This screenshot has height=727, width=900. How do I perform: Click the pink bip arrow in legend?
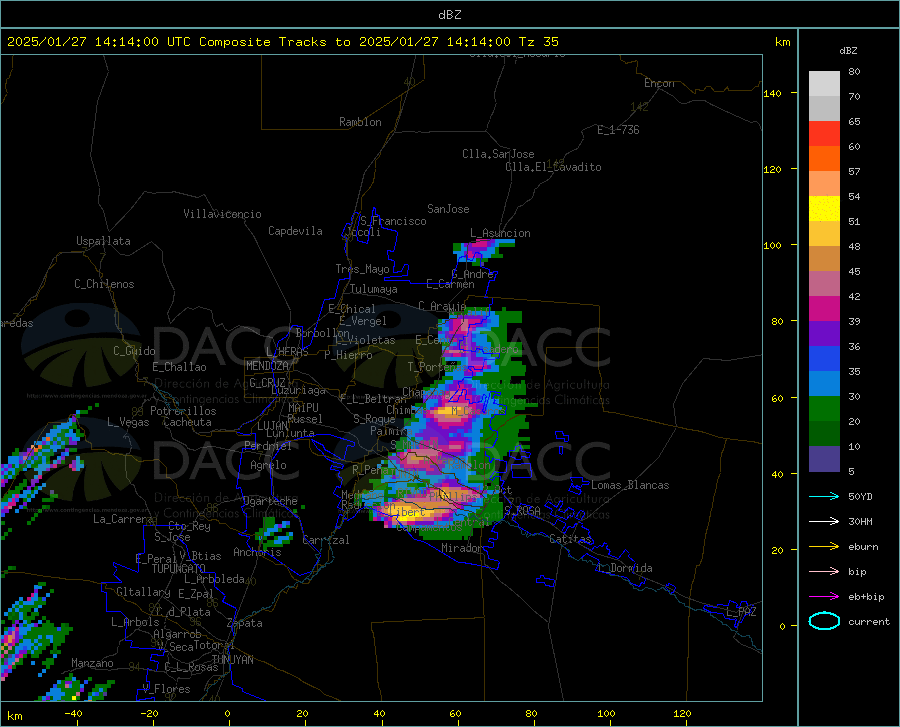(824, 571)
